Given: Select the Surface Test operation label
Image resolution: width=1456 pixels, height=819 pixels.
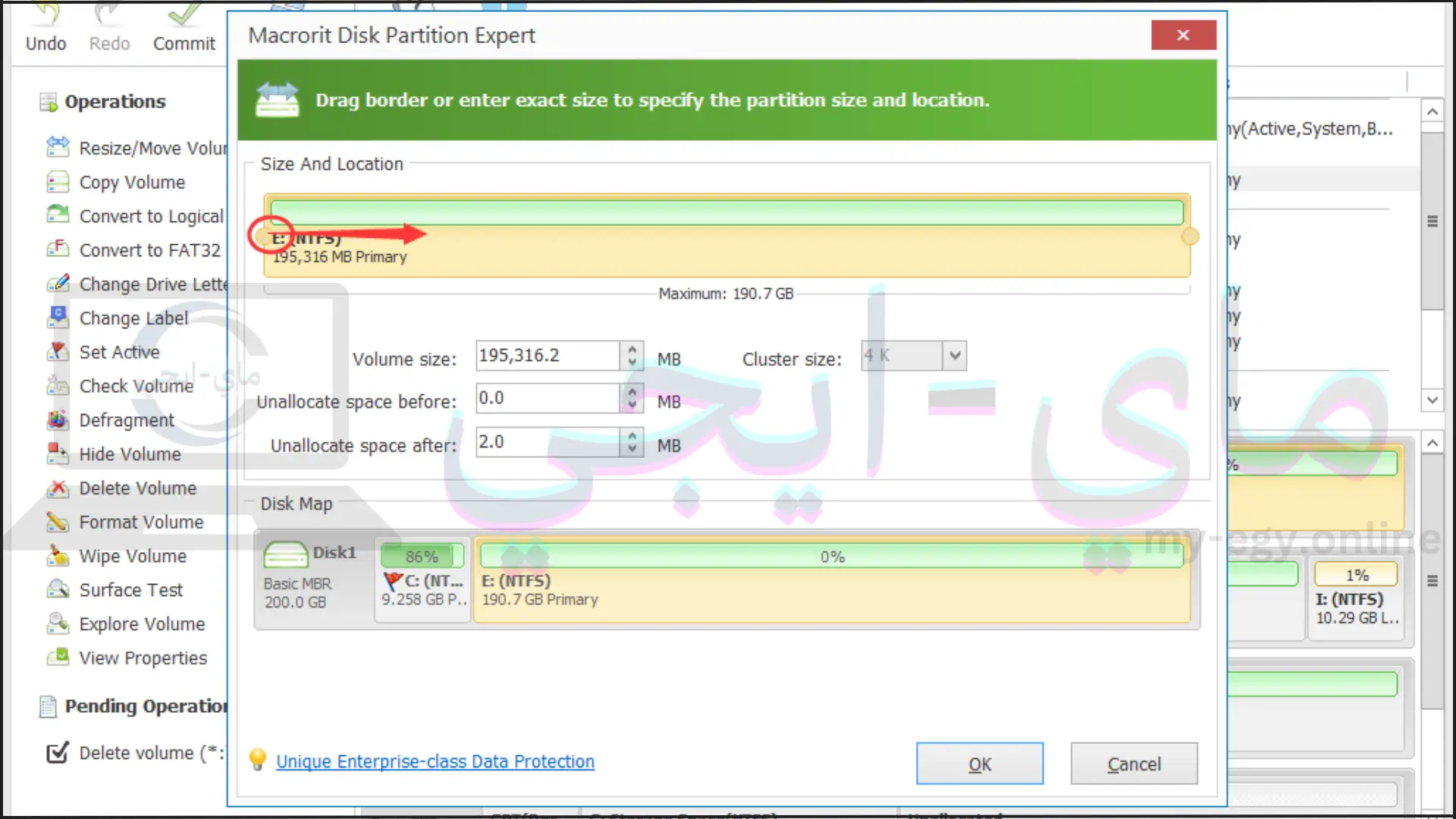Looking at the screenshot, I should tap(131, 589).
